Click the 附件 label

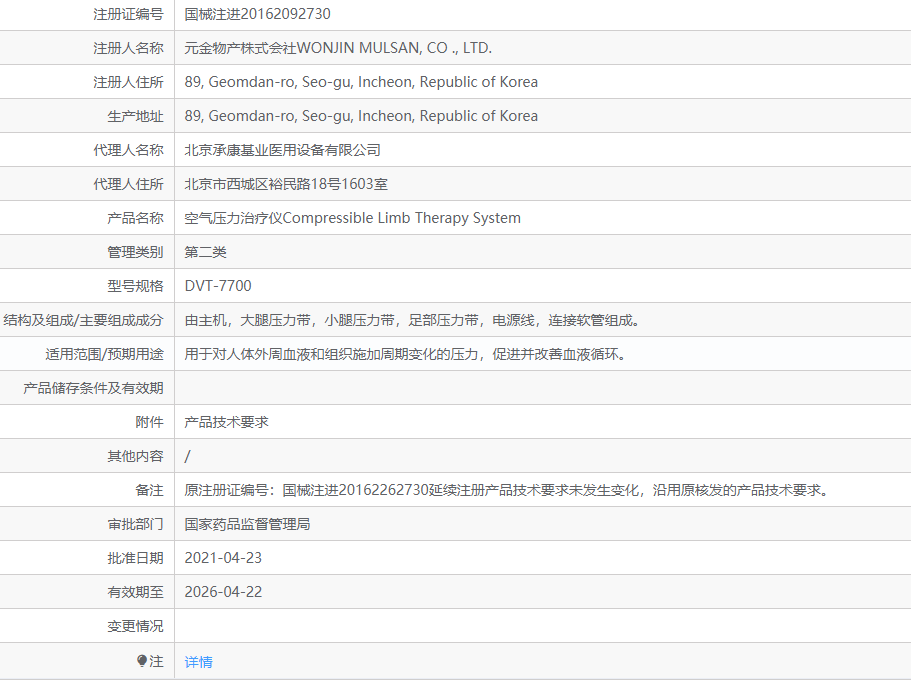coord(149,422)
